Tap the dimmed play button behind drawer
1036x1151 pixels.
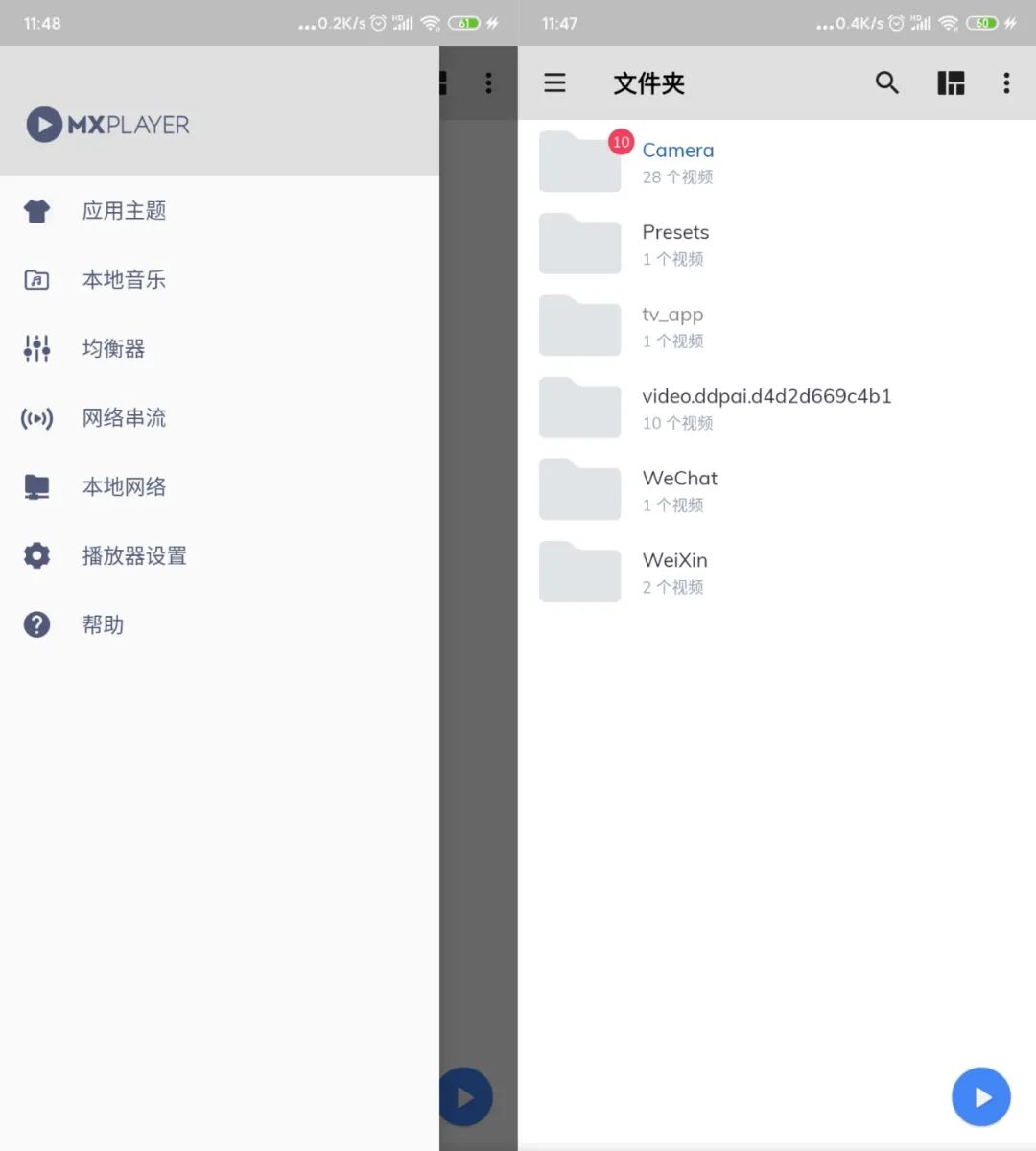coord(466,1096)
